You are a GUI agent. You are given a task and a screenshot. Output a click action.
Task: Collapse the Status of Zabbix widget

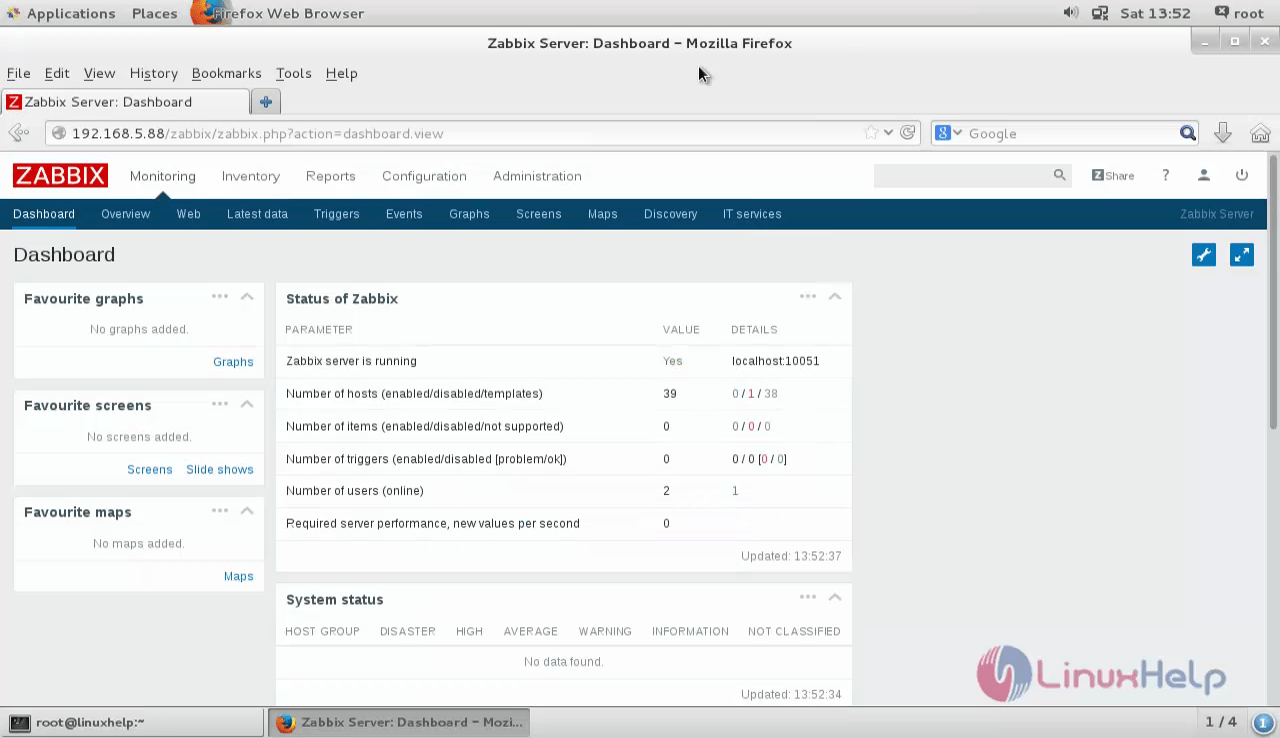tap(835, 297)
